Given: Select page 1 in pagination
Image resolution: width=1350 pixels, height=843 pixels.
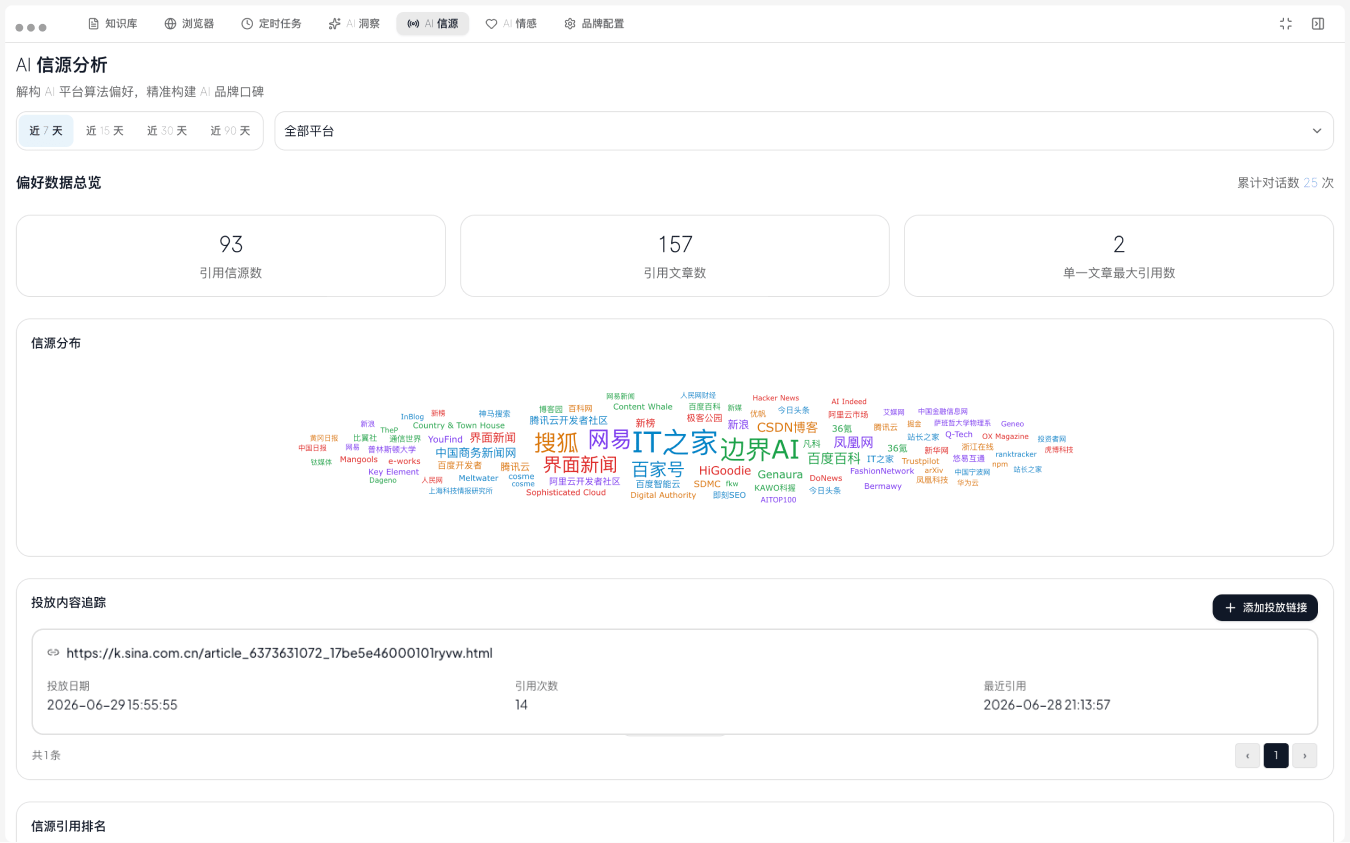Looking at the screenshot, I should pos(1276,756).
